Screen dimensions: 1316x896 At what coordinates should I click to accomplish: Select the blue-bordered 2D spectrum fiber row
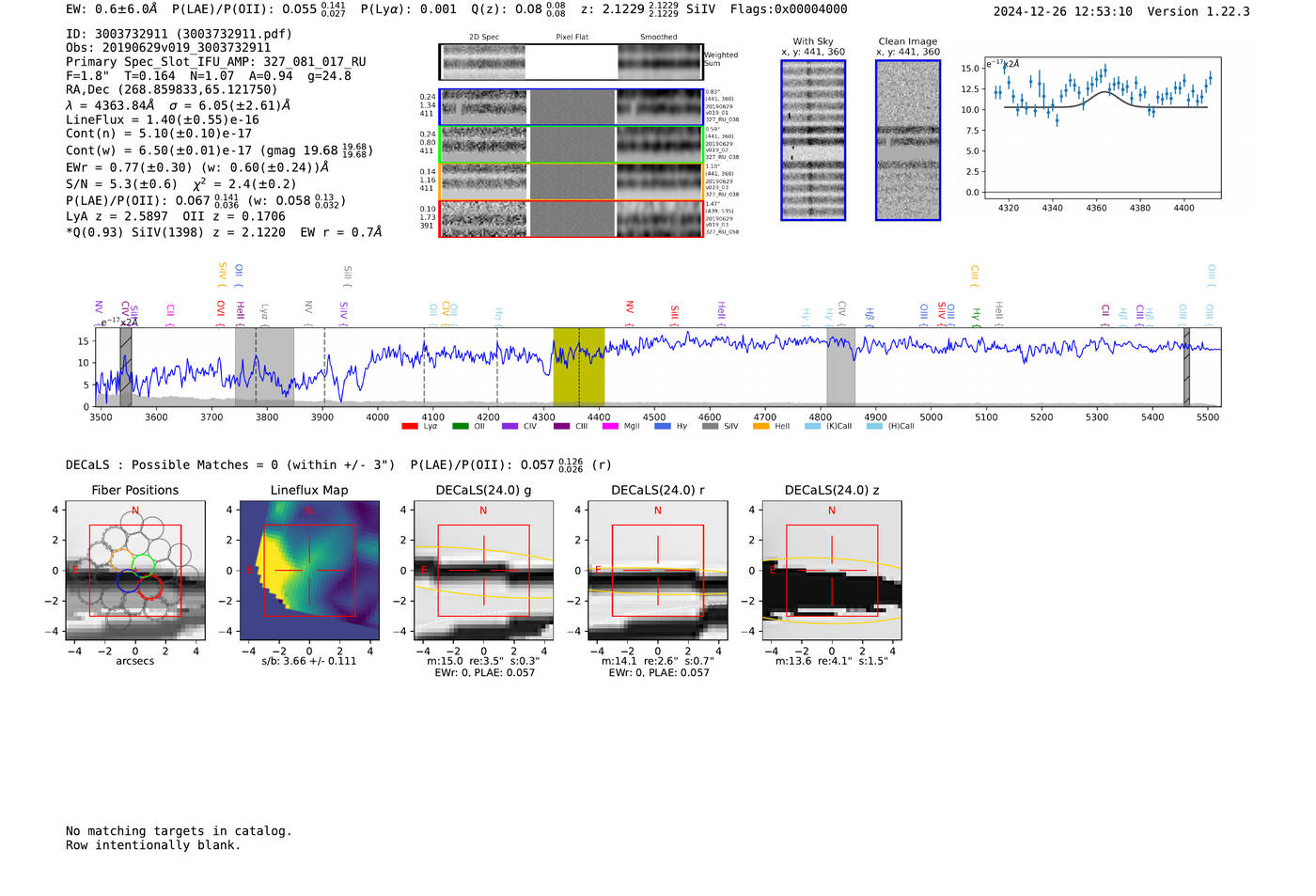[572, 107]
